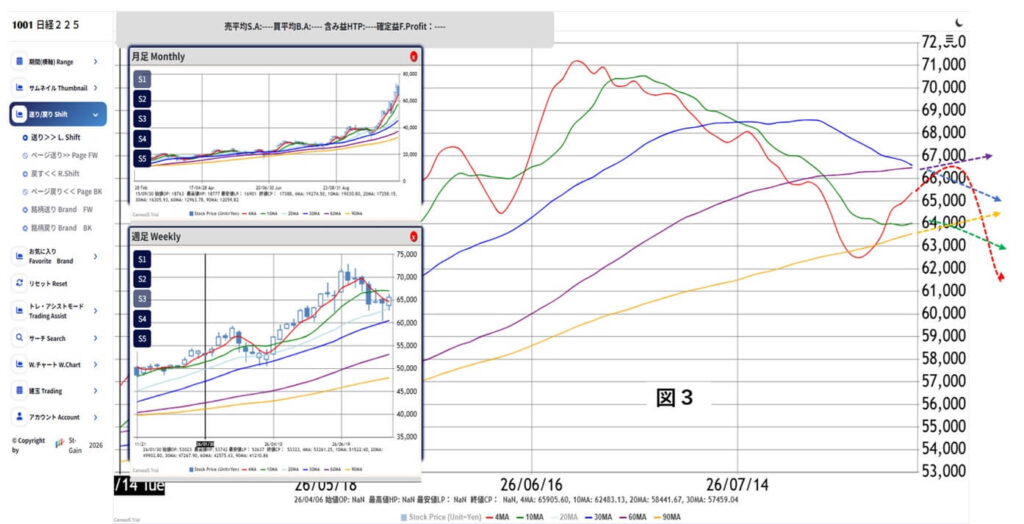Select S2 in the Monthly panel
This screenshot has width=1024, height=524.
coord(142,99)
